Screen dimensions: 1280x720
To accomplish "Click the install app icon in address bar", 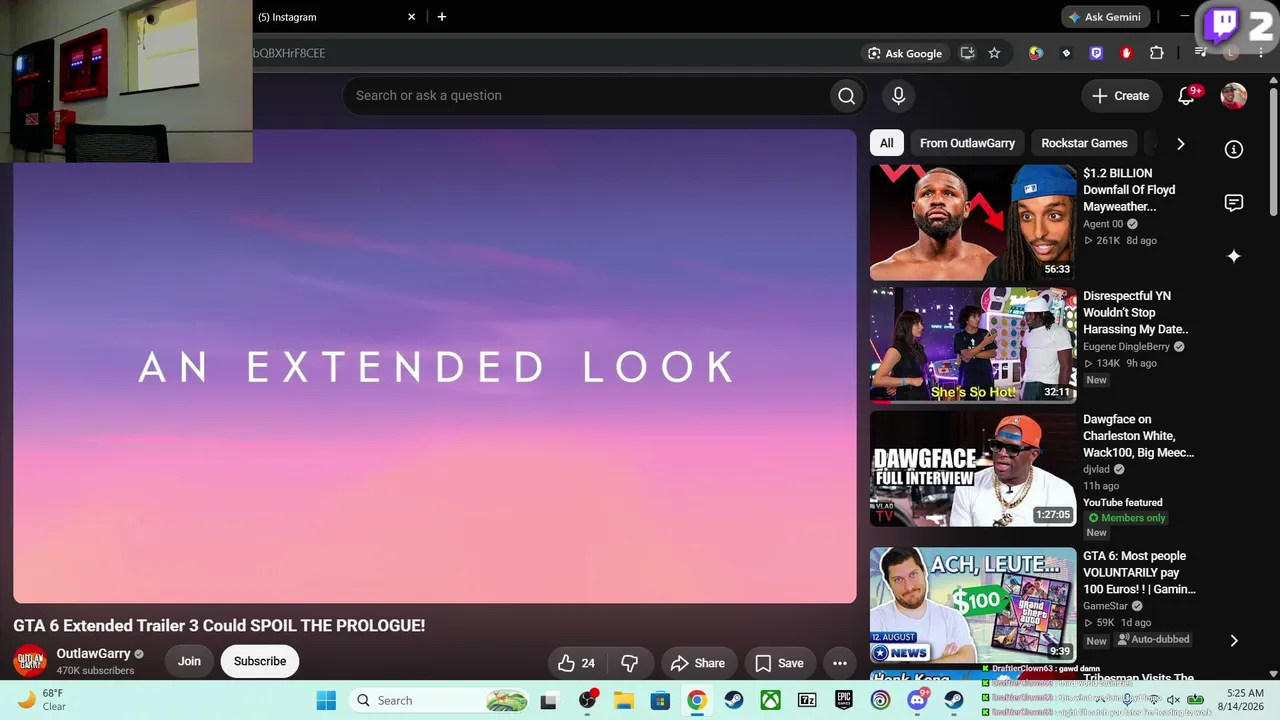I will click(967, 53).
